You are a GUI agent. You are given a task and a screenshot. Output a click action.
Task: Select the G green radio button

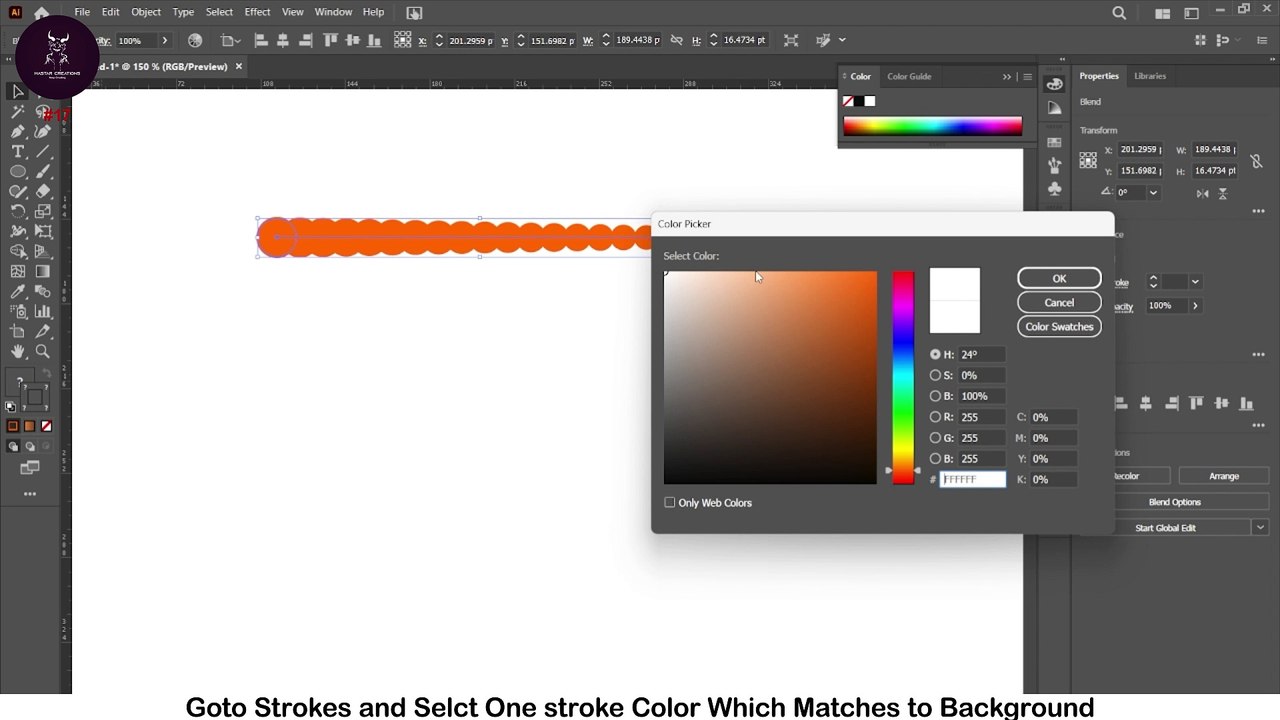tap(935, 438)
